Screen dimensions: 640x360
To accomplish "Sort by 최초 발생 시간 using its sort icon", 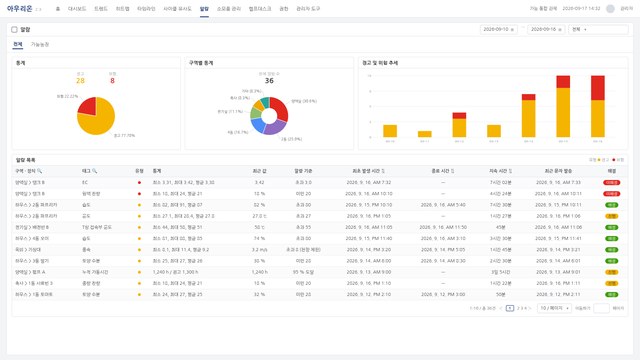I will click(x=383, y=171).
